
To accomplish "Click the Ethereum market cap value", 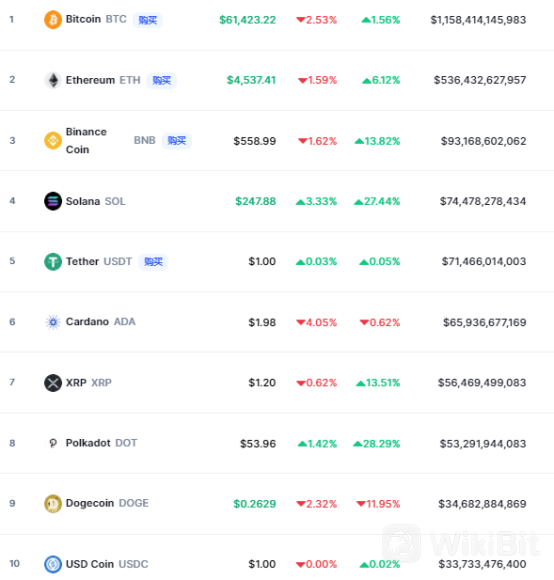I will pyautogui.click(x=480, y=80).
